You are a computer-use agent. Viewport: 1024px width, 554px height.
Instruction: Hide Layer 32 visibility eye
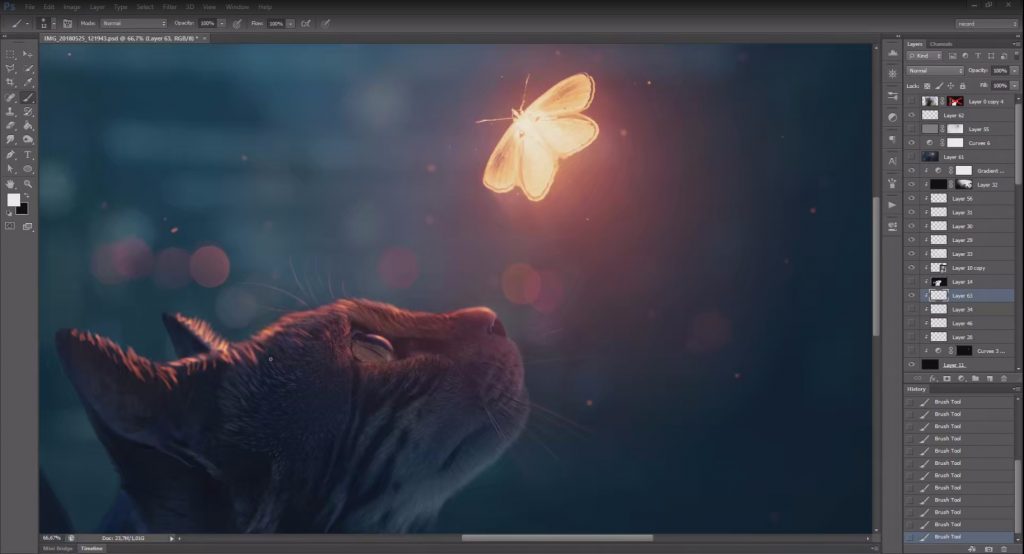(x=912, y=184)
